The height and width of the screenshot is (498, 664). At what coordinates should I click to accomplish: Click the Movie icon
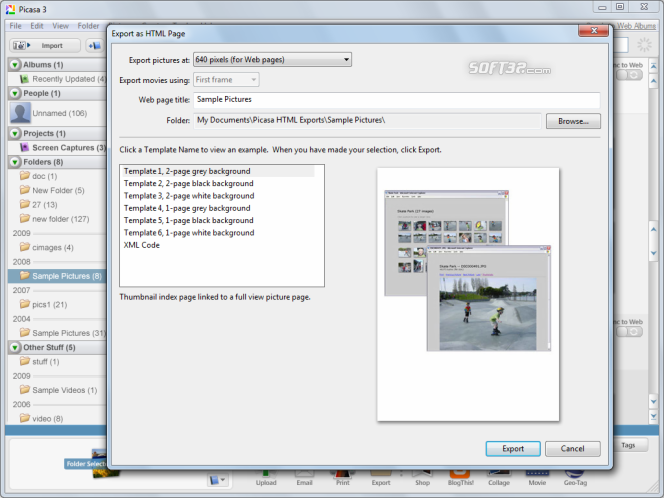pos(537,478)
